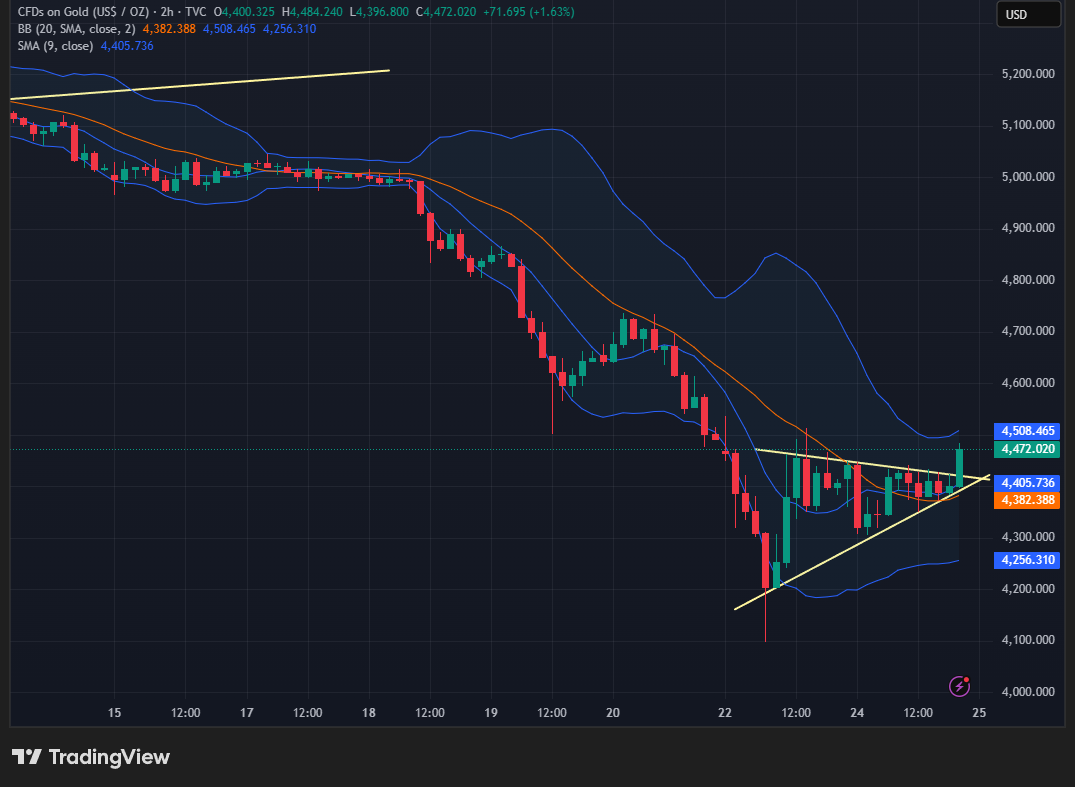Click the blue 4,405.736 SMA price label
Screen dimensions: 1075x787
[x=1028, y=482]
